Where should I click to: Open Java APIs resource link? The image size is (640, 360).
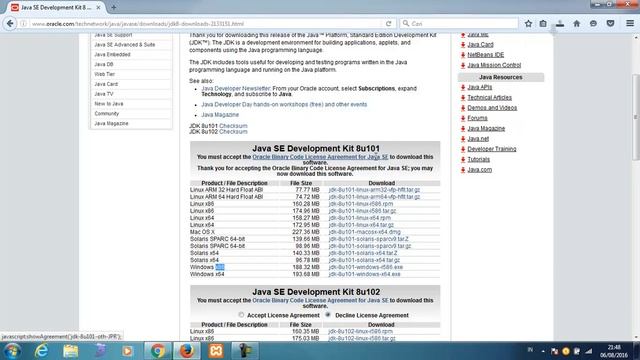click(x=480, y=87)
